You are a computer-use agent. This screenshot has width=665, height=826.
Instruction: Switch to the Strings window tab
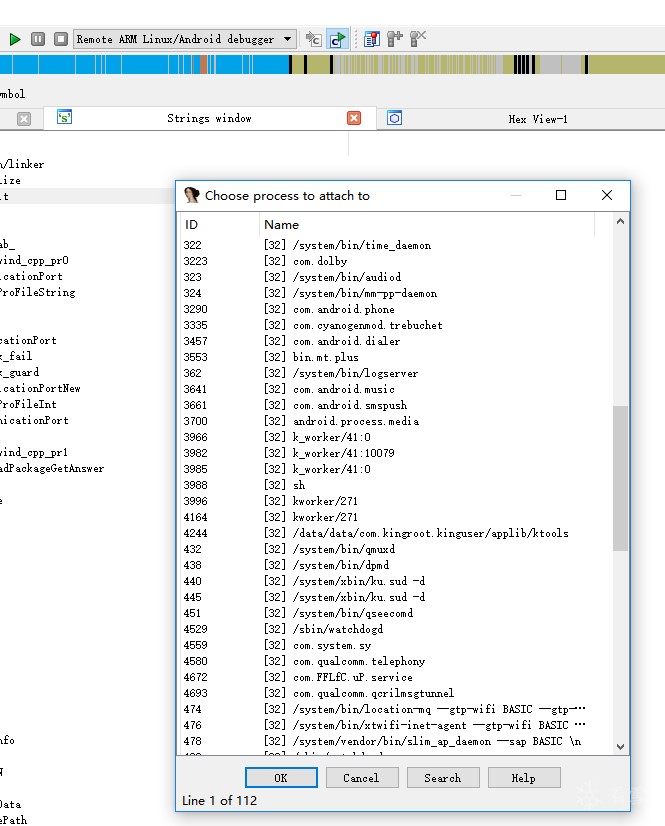tap(209, 119)
